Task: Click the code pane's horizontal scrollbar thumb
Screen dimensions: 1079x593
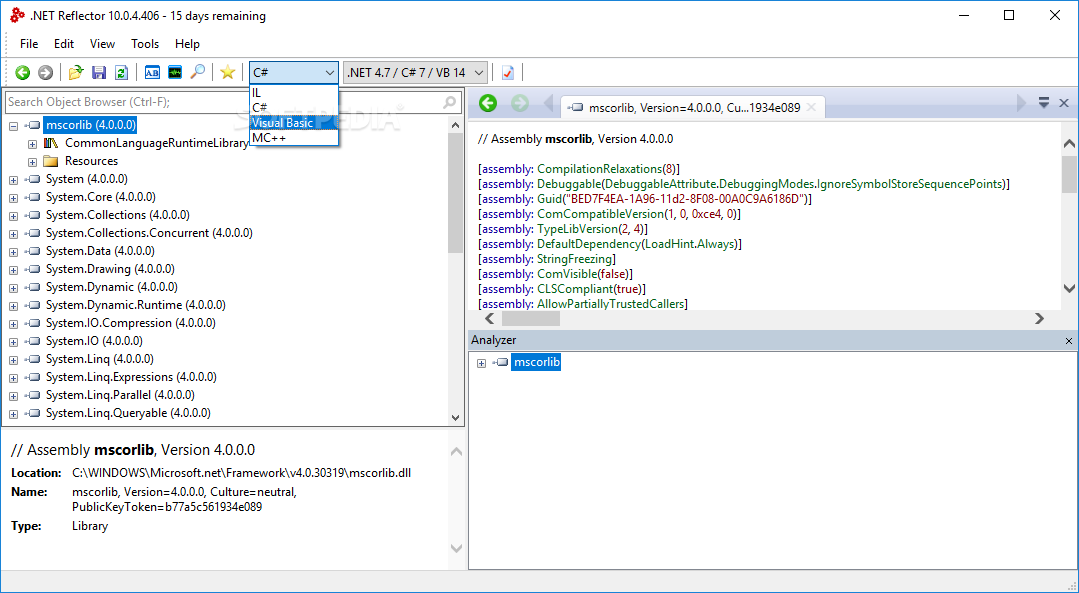Action: pos(531,319)
